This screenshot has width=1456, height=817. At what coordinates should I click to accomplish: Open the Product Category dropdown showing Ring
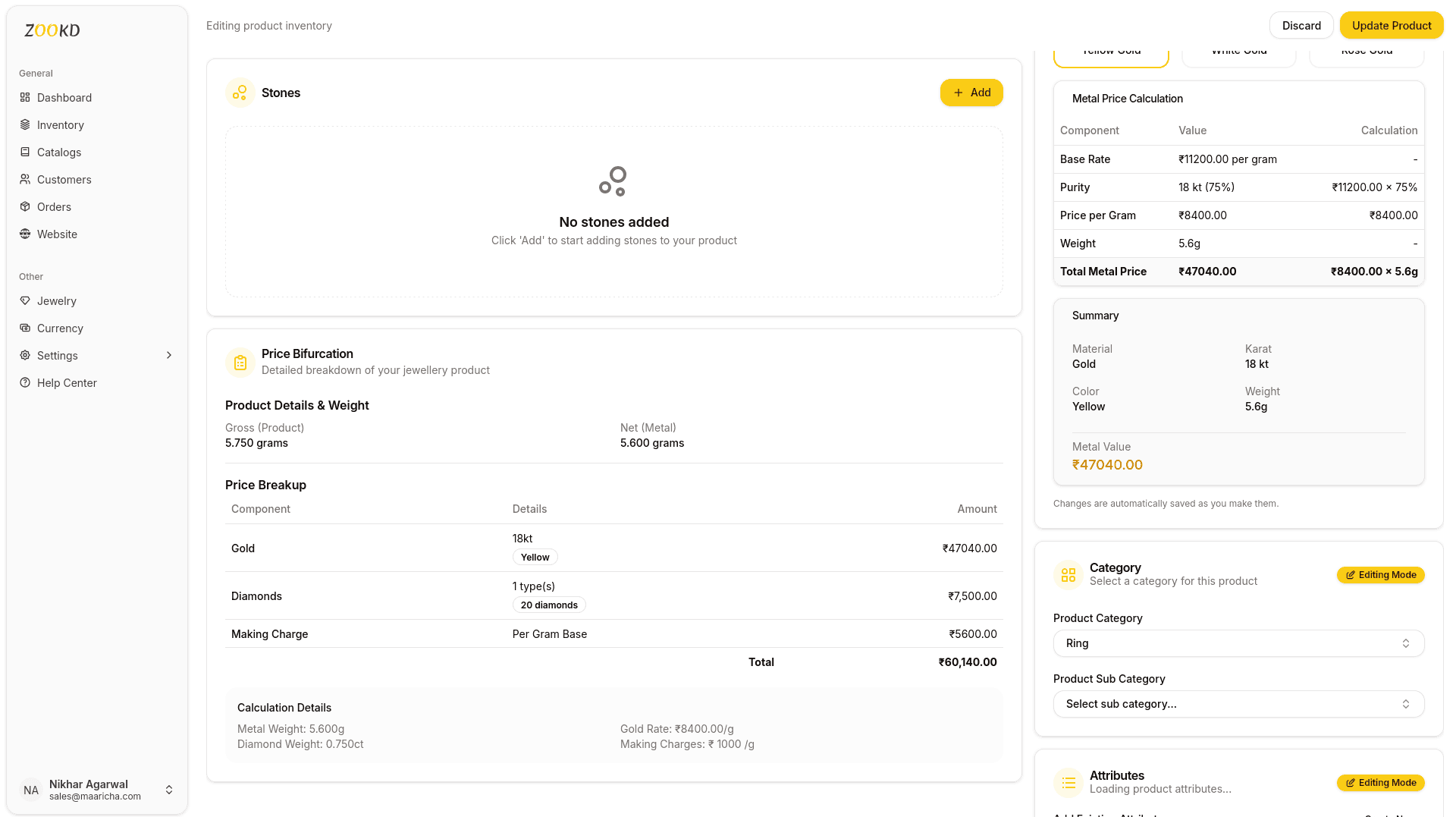1238,643
